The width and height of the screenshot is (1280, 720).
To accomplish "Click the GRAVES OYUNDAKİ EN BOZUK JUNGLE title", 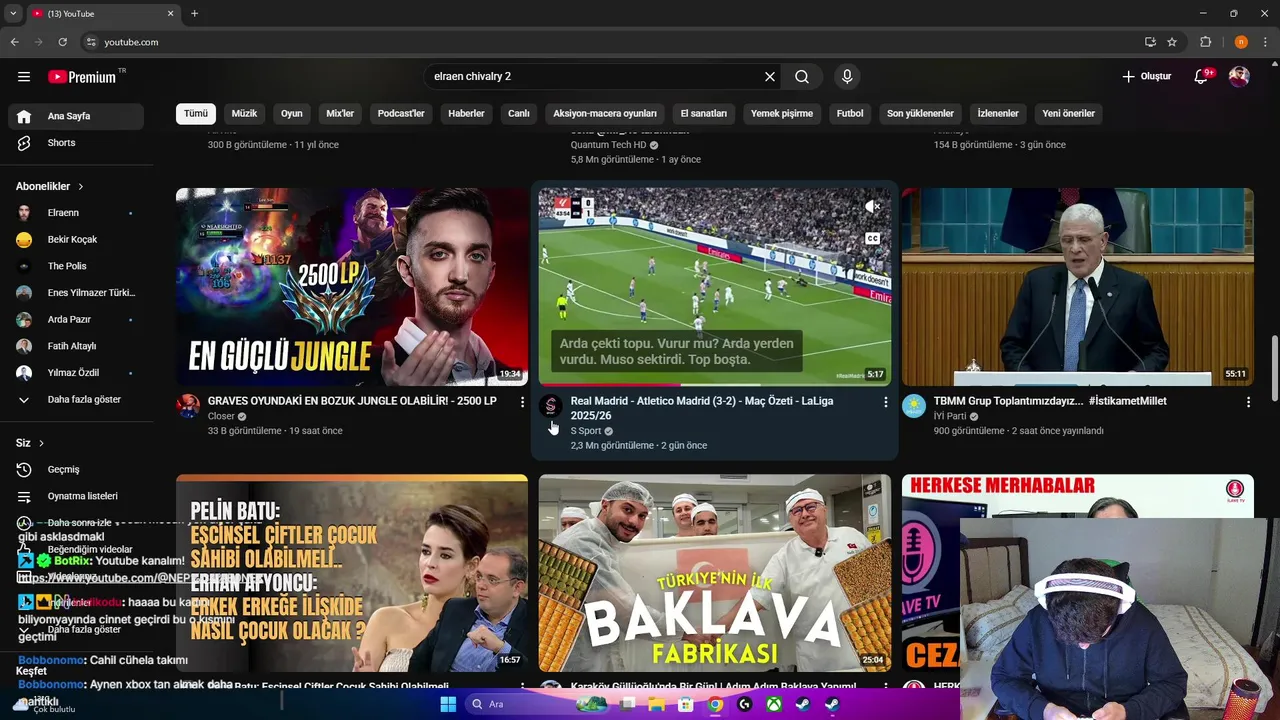I will (352, 401).
